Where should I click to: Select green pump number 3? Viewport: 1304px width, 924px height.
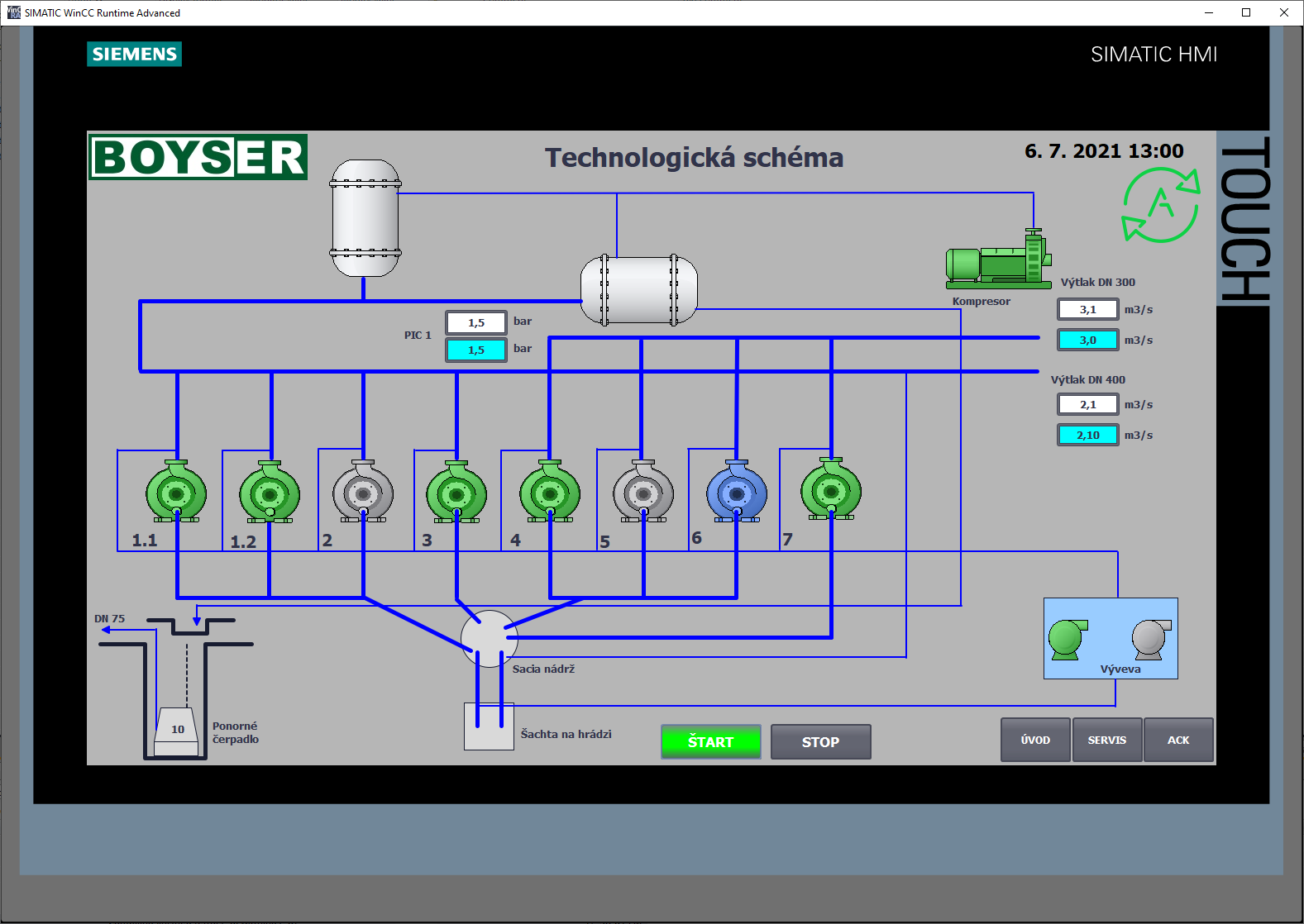click(456, 493)
